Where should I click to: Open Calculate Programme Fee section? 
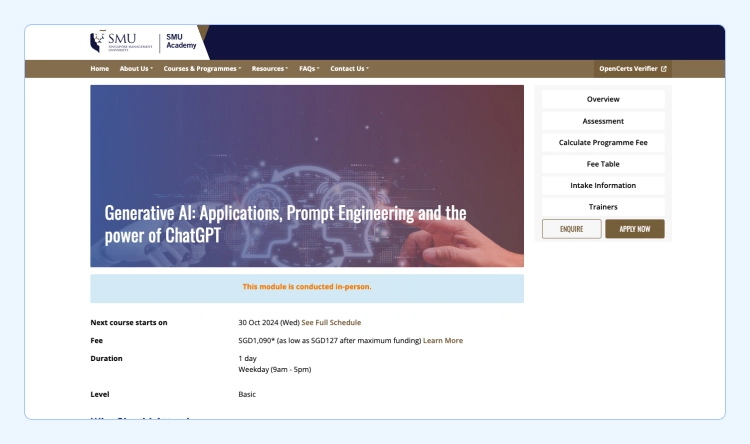[603, 143]
